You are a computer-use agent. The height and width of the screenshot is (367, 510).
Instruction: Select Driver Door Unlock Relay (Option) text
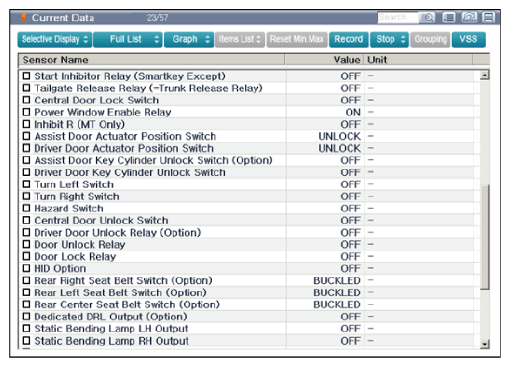click(118, 232)
